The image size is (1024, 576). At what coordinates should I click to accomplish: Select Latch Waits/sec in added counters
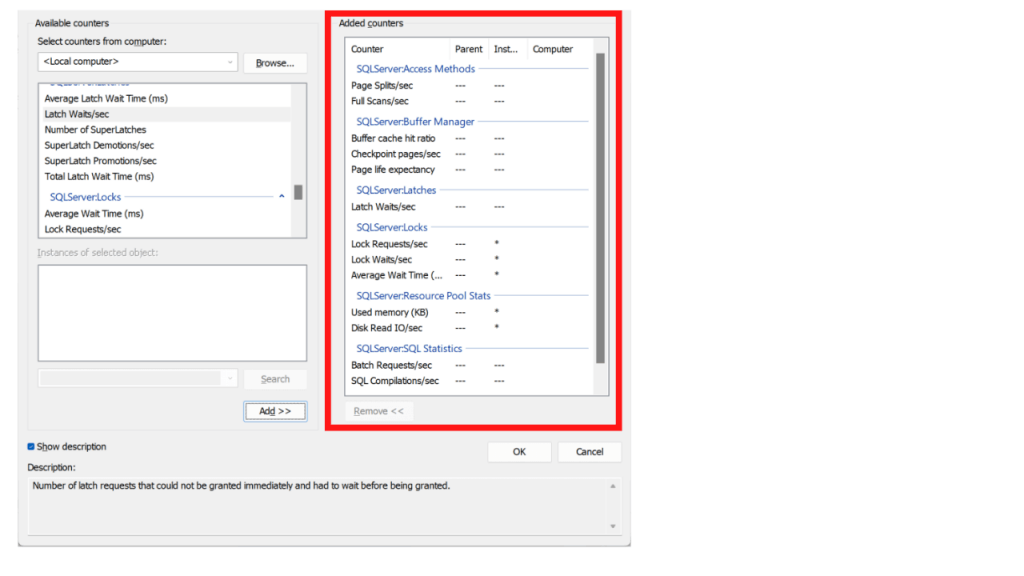point(383,207)
